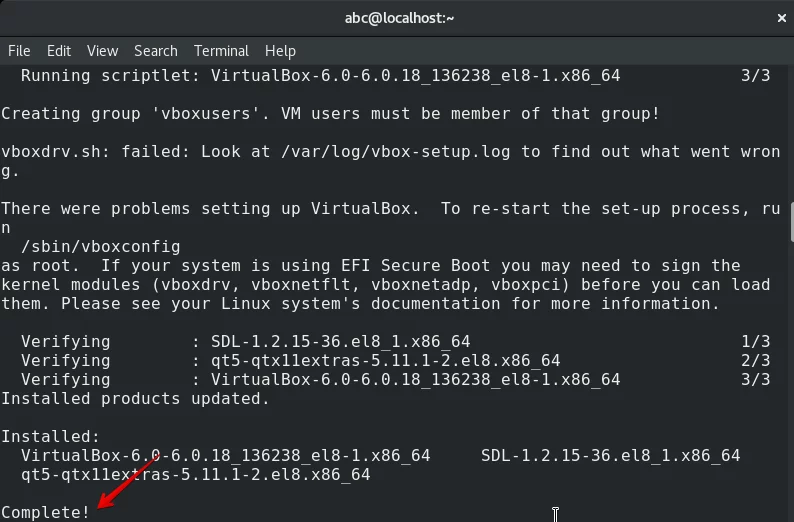Open the Search menu
The width and height of the screenshot is (794, 522).
[x=156, y=51]
